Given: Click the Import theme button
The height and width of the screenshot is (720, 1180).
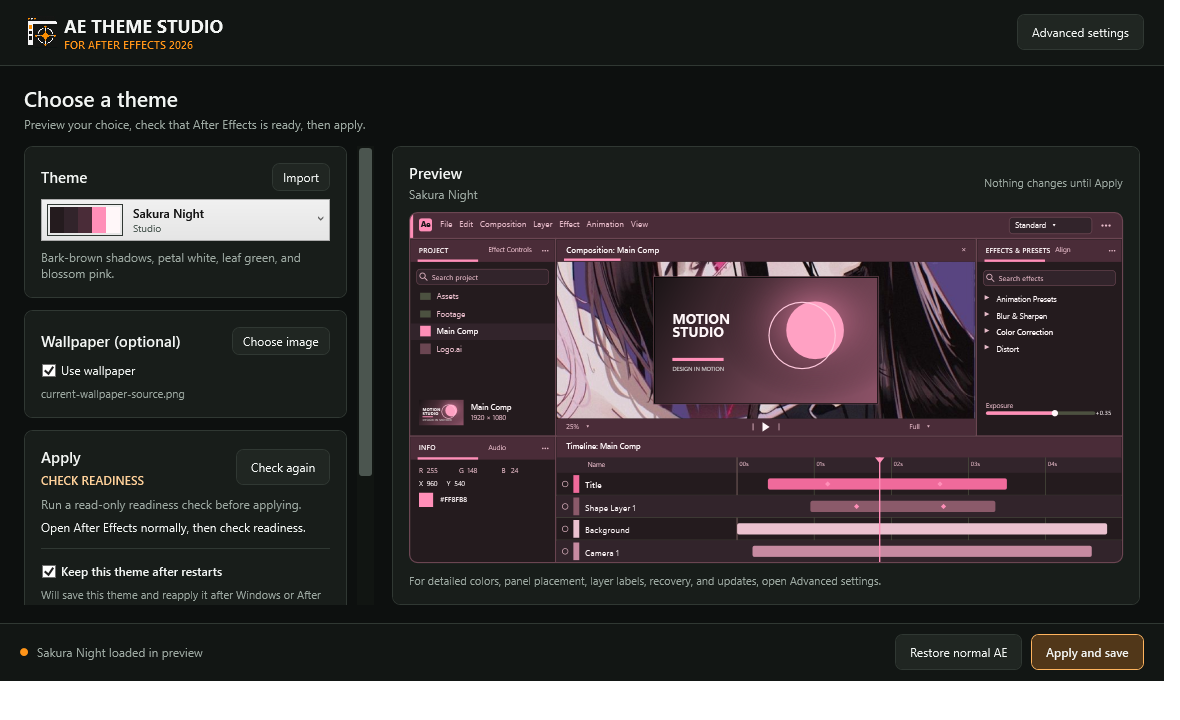Looking at the screenshot, I should point(301,178).
